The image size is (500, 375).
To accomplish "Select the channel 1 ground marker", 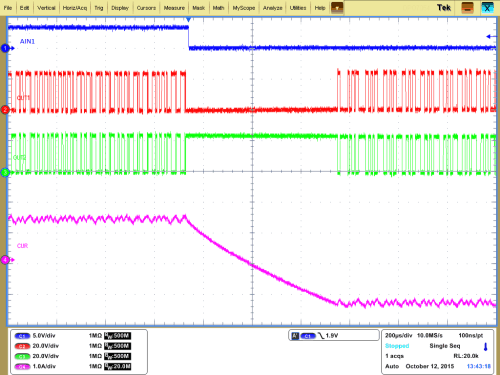I will [5, 48].
